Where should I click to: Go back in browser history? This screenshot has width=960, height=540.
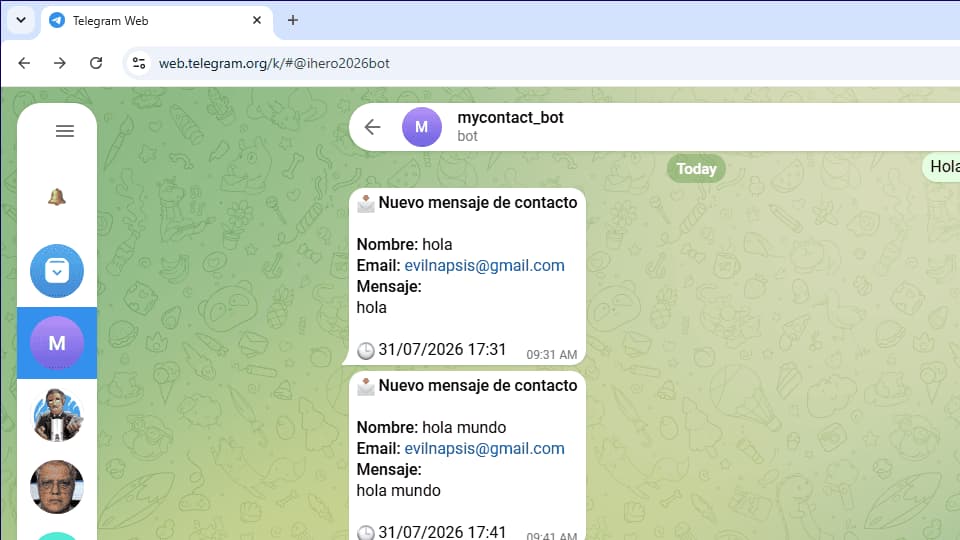24,63
